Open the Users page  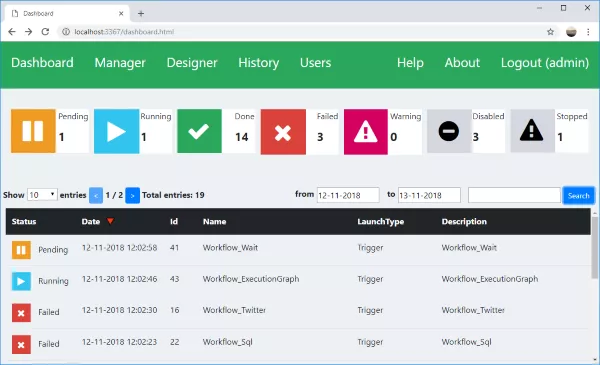click(315, 62)
